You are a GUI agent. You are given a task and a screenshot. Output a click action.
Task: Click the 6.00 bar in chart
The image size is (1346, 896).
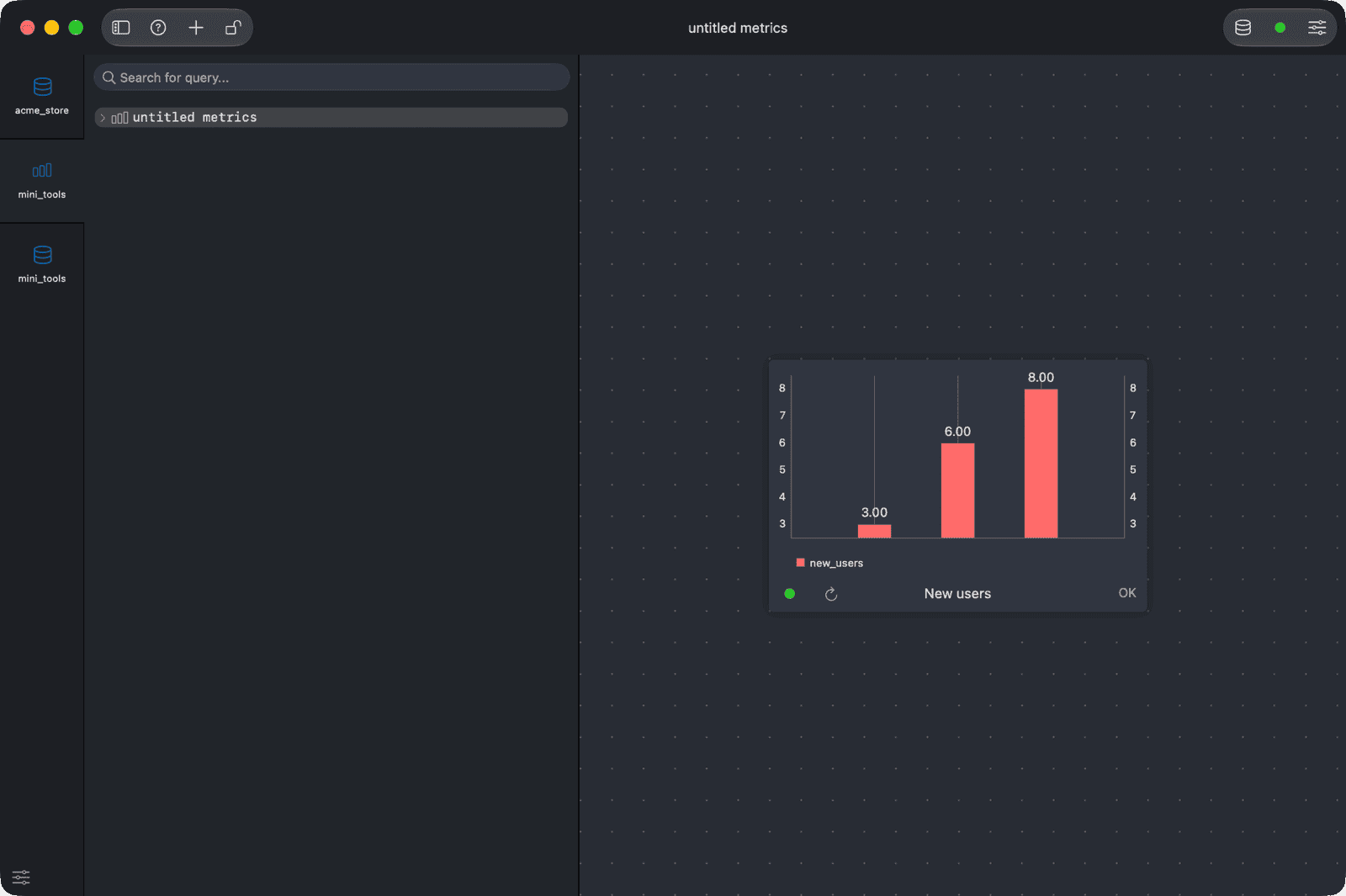[957, 490]
